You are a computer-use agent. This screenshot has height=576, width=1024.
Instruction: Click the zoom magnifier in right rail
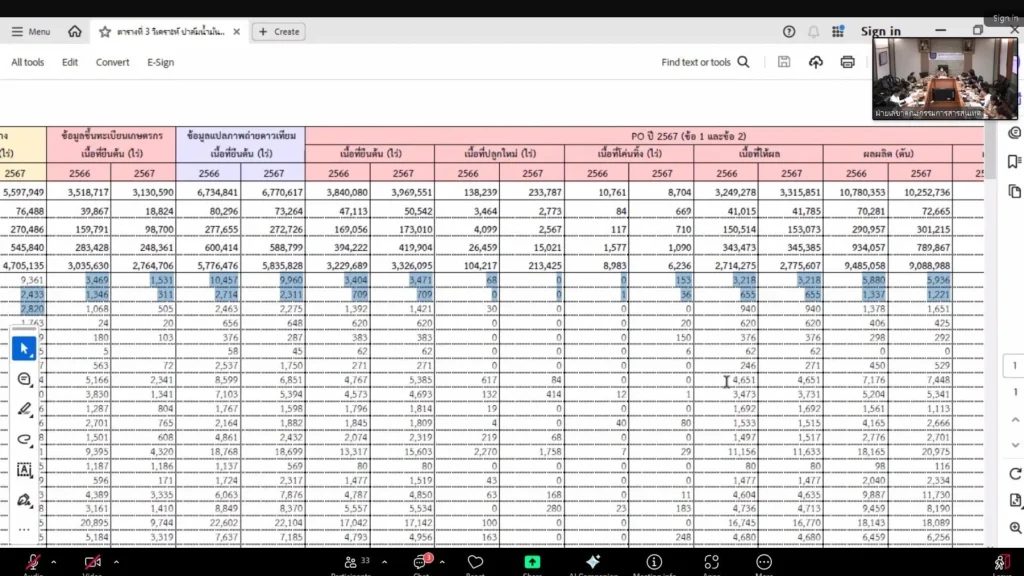click(1015, 528)
